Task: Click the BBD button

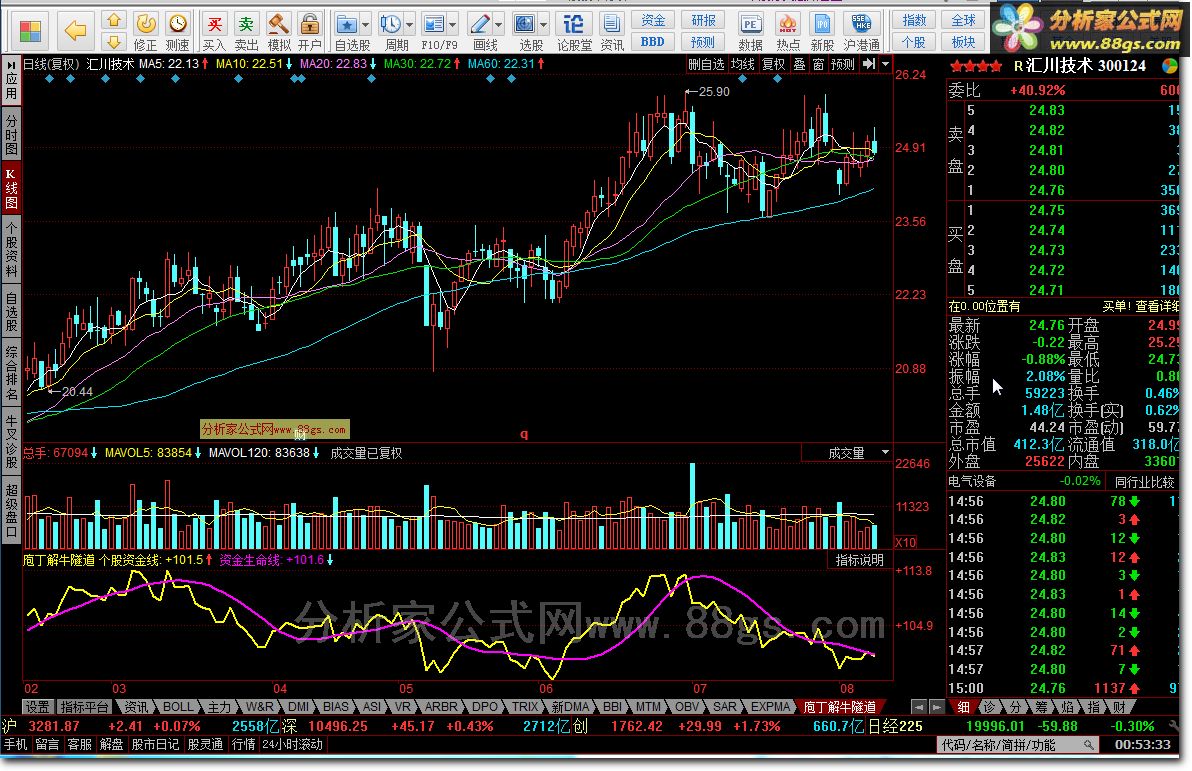Action: tap(653, 42)
